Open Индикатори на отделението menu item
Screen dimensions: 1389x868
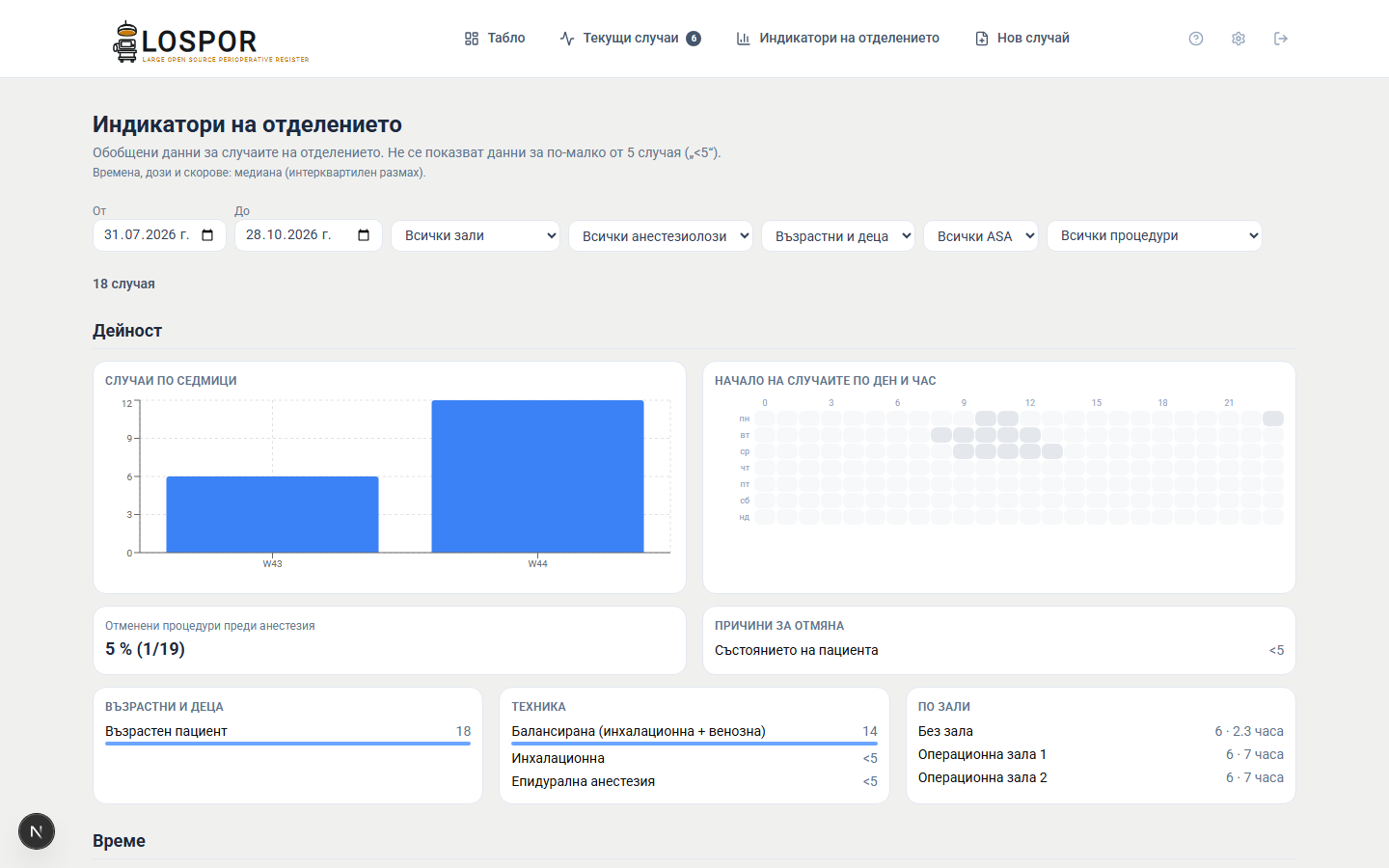coord(837,39)
